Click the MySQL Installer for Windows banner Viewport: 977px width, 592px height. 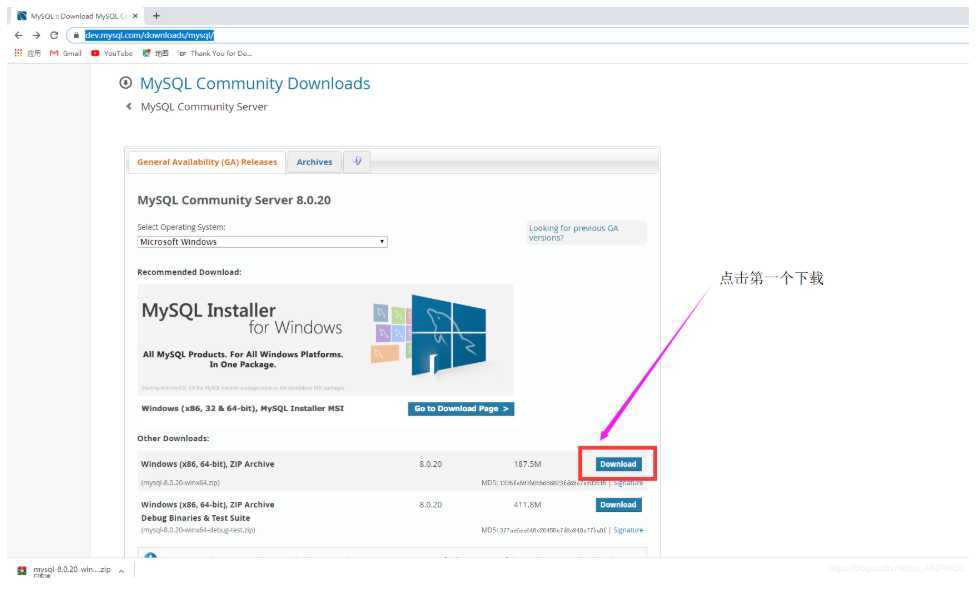pos(325,340)
